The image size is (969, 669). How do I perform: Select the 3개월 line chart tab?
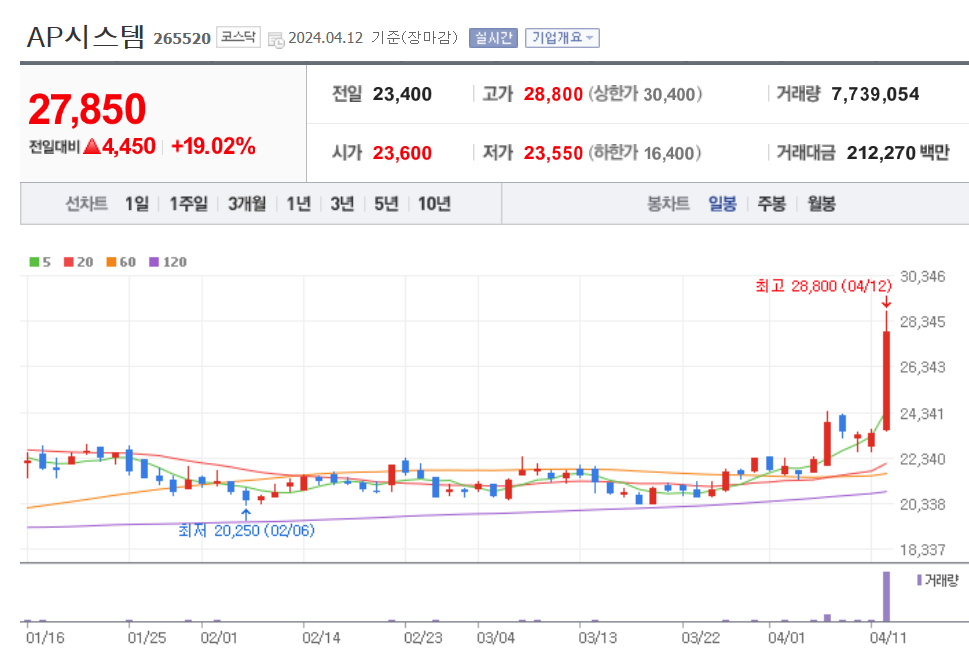coord(247,203)
